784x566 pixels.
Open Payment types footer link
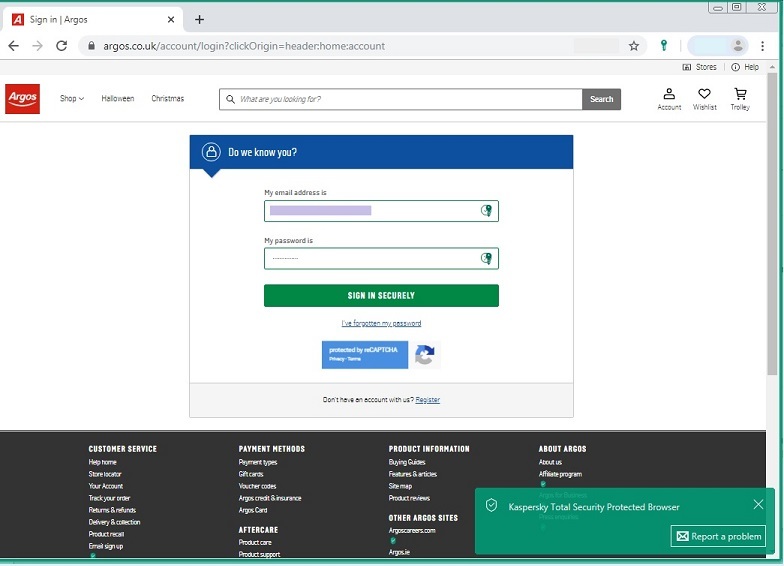258,462
